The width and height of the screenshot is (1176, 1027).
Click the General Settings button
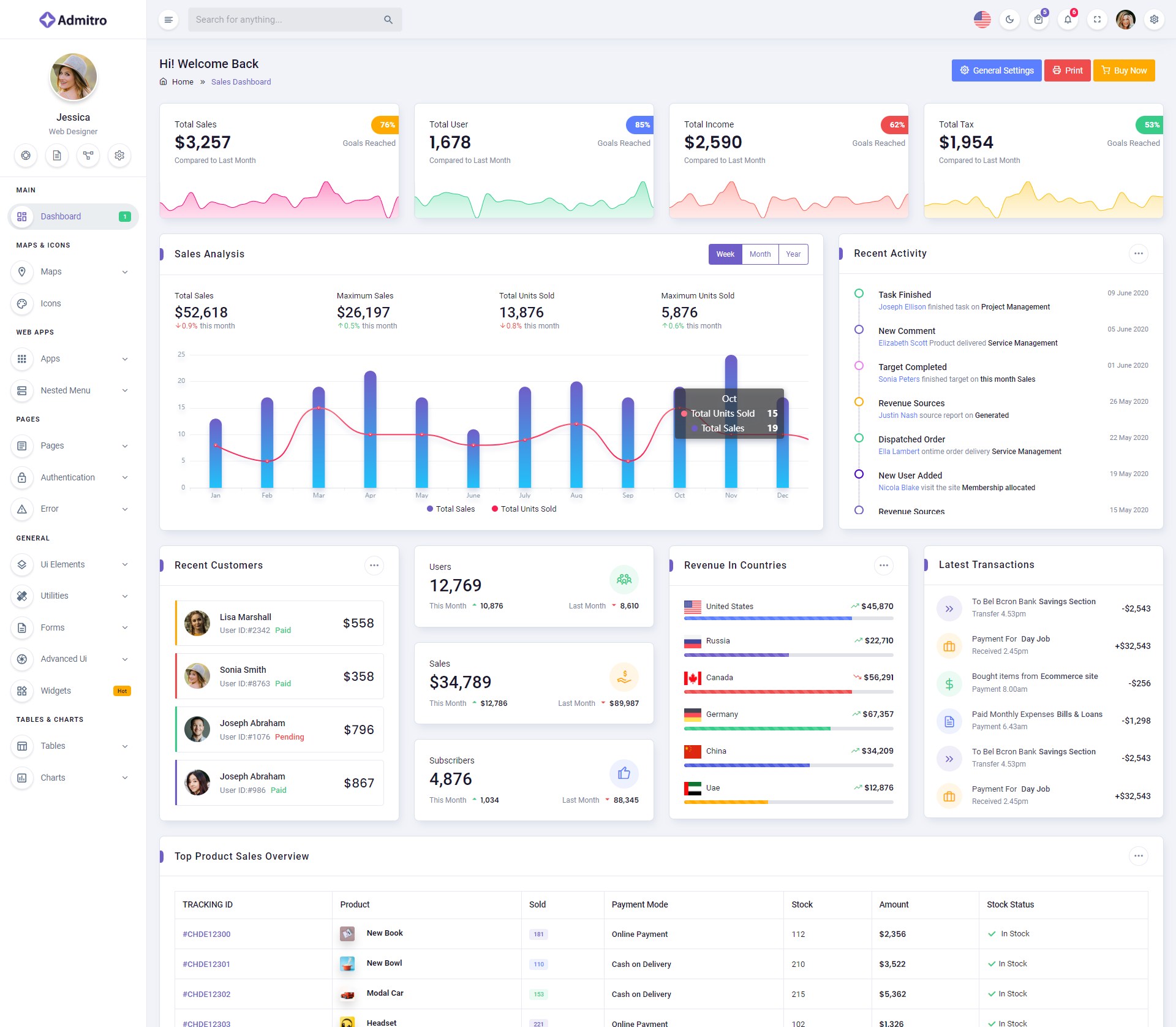tap(996, 70)
